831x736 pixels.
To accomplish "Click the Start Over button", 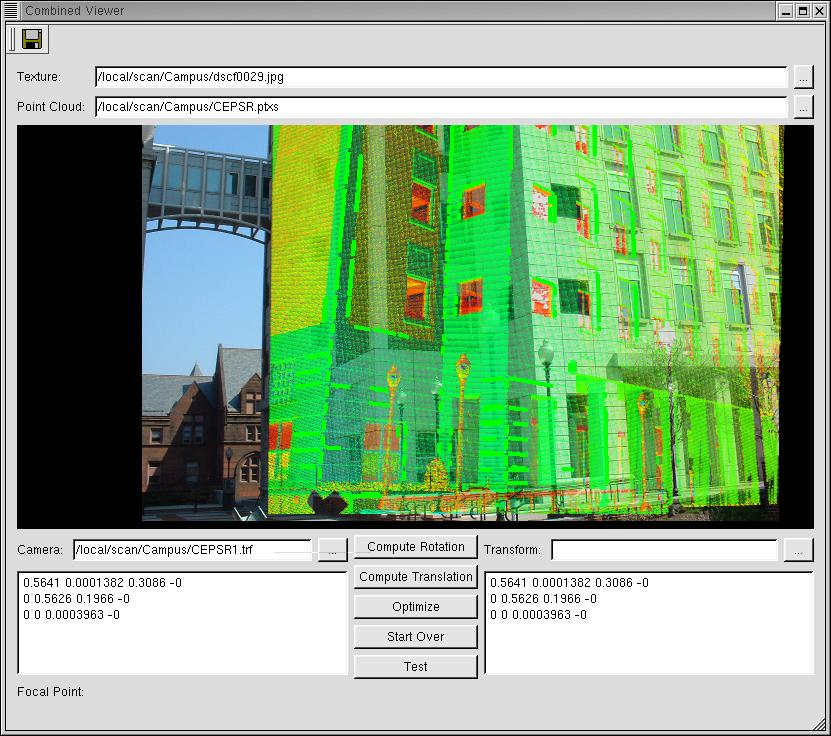I will (x=416, y=637).
